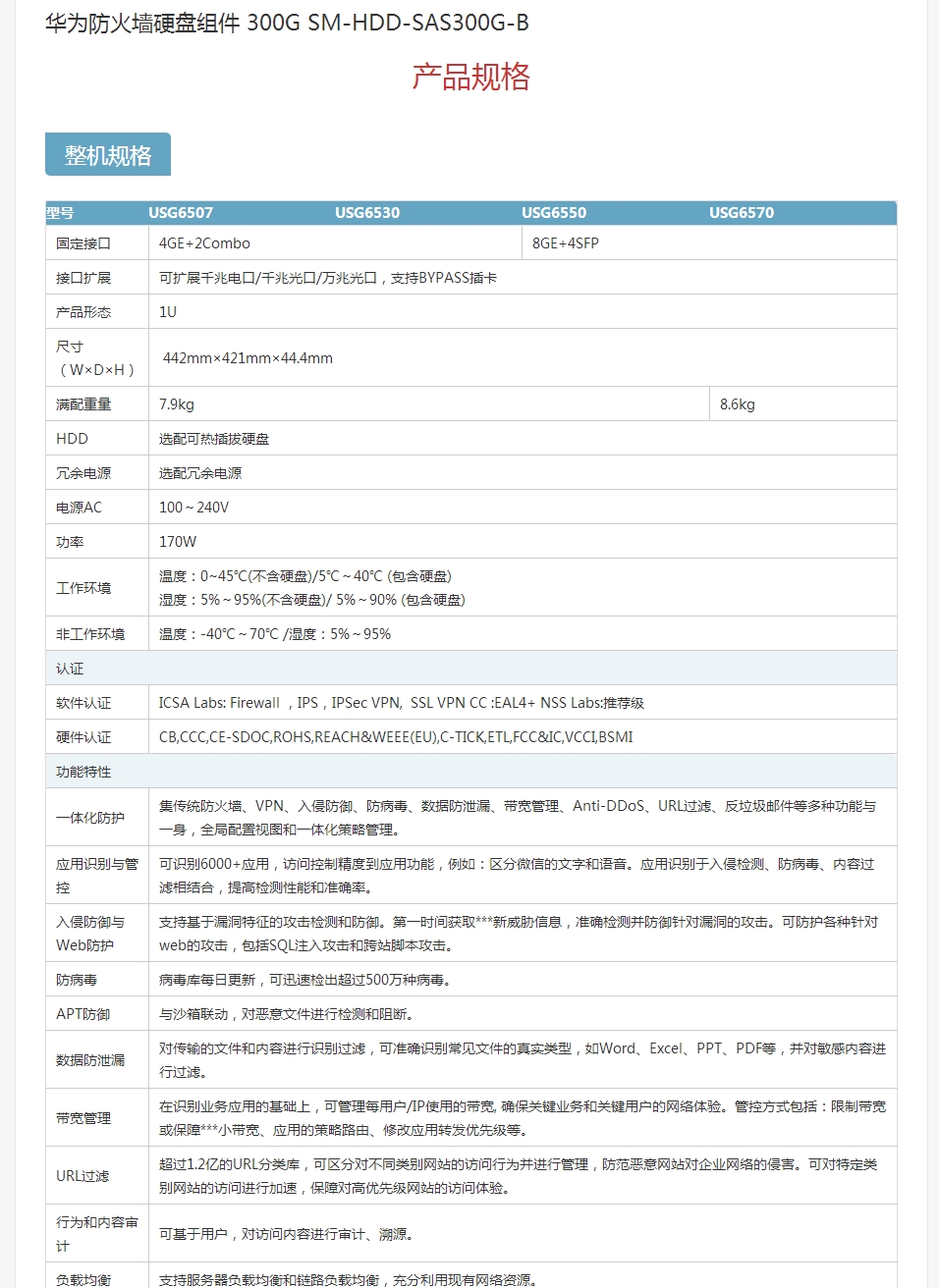Click the 行为和内容审计 row label
Viewport: 939px width, 1288px height.
click(x=97, y=1234)
